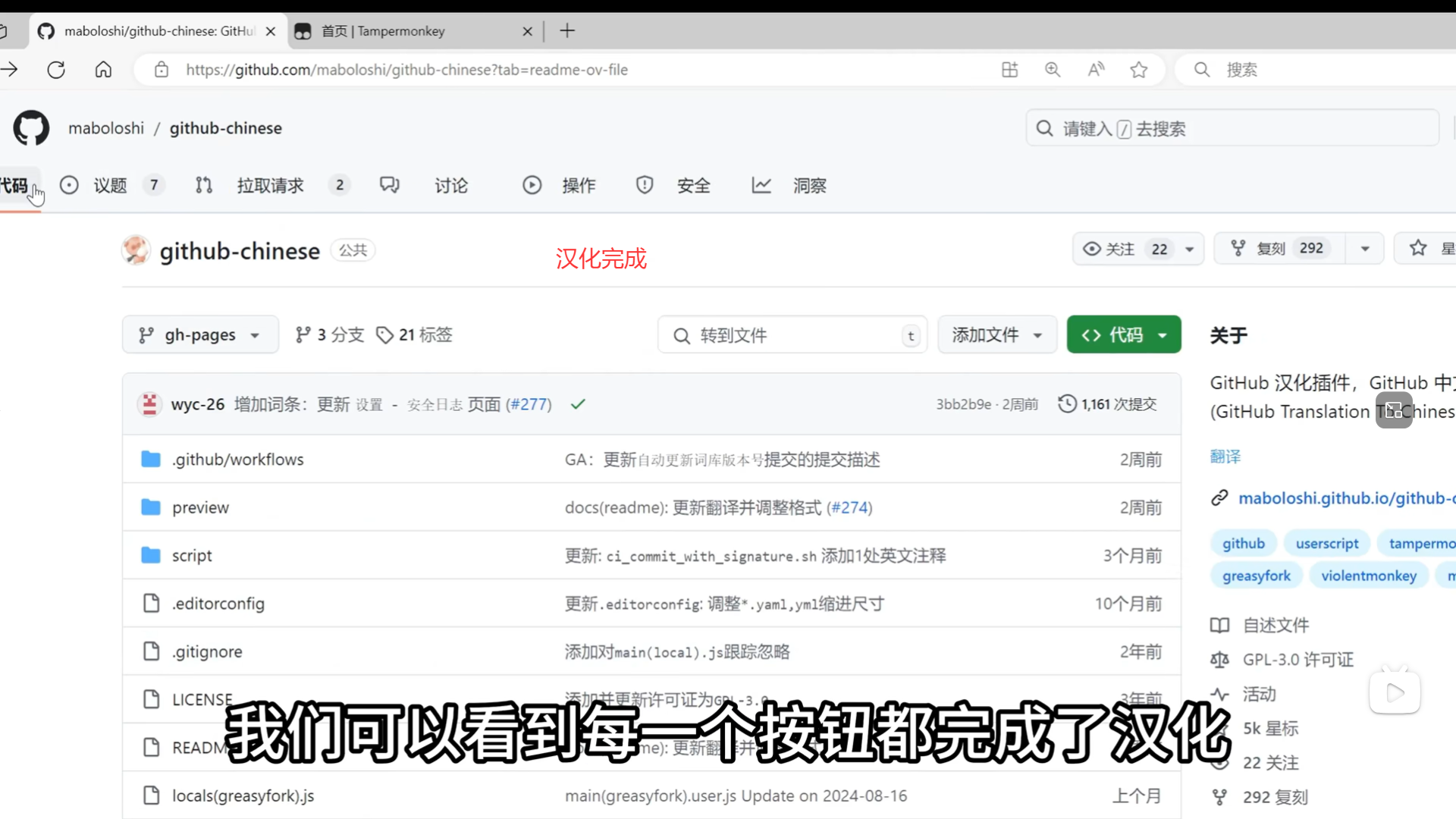Open the read aloud icon in address bar

[1096, 70]
